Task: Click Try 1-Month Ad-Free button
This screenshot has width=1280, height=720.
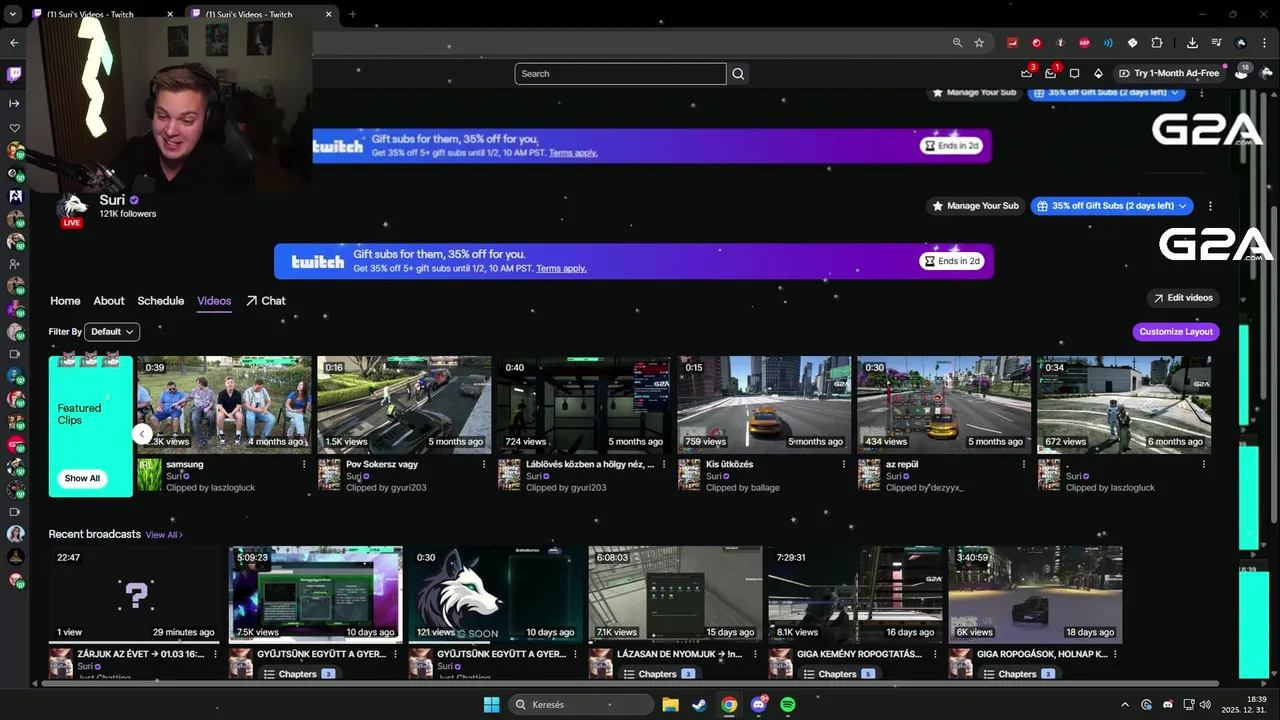Action: coord(1169,73)
